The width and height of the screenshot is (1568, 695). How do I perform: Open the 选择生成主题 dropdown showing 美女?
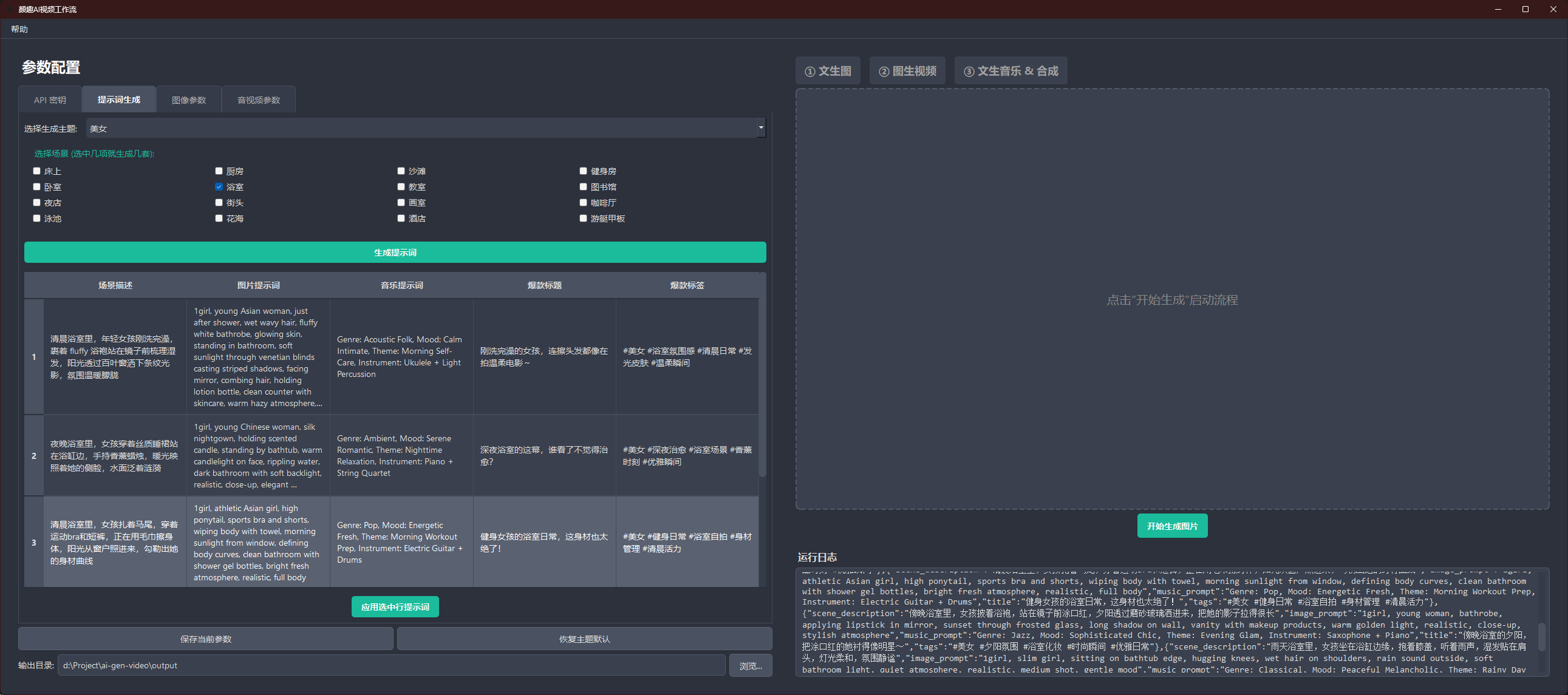tap(426, 129)
